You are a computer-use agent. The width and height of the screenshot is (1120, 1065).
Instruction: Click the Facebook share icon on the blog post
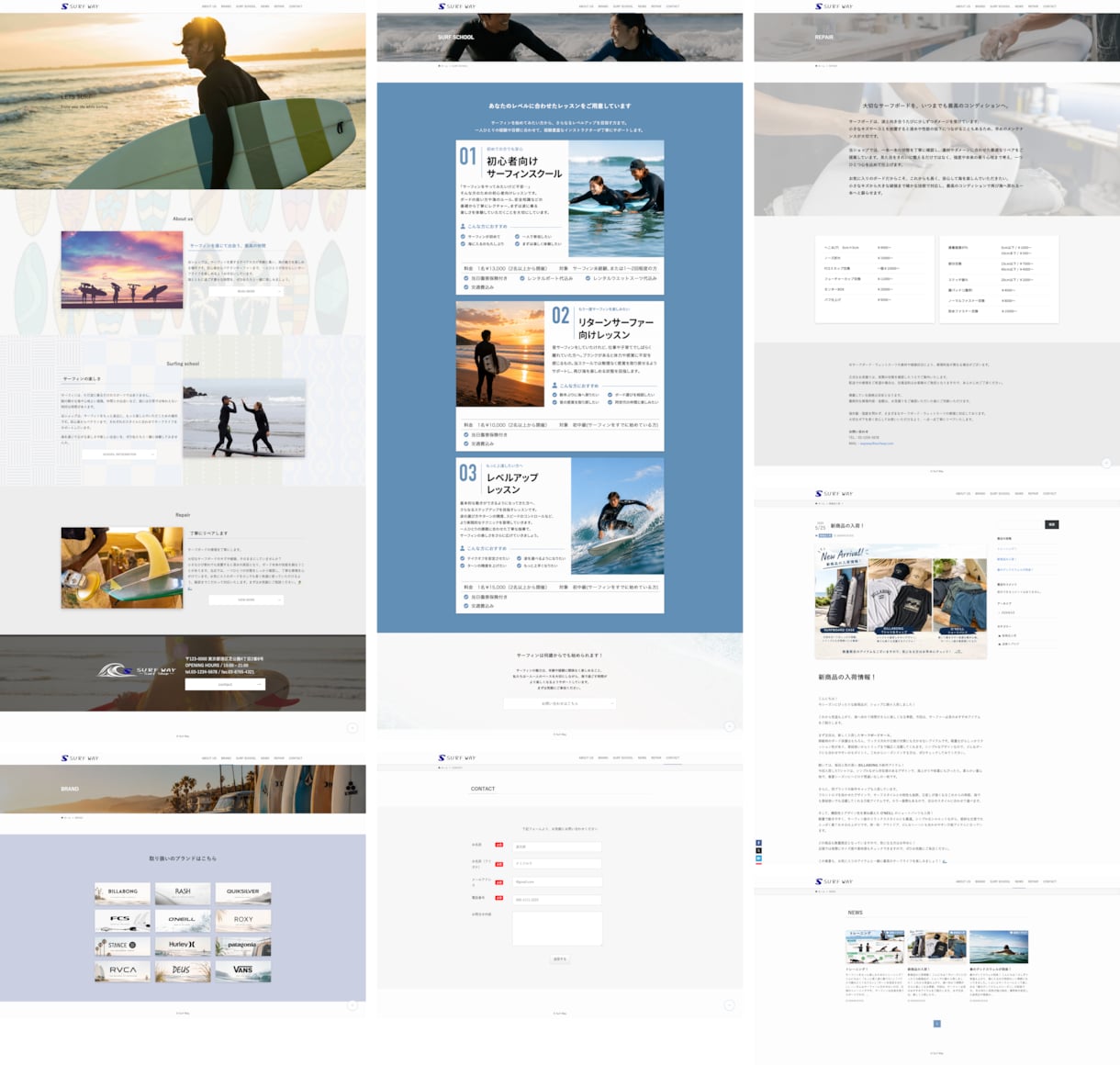[758, 843]
